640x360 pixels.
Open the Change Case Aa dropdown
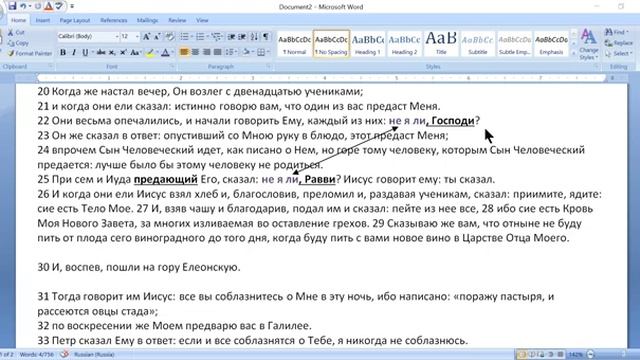tap(135, 52)
